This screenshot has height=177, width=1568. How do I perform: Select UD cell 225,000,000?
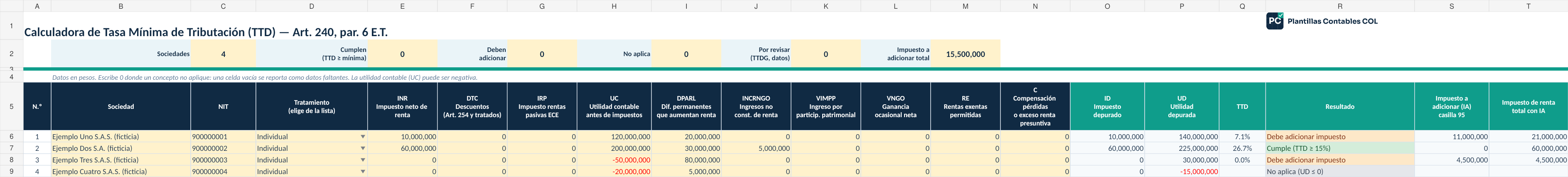coord(1182,148)
